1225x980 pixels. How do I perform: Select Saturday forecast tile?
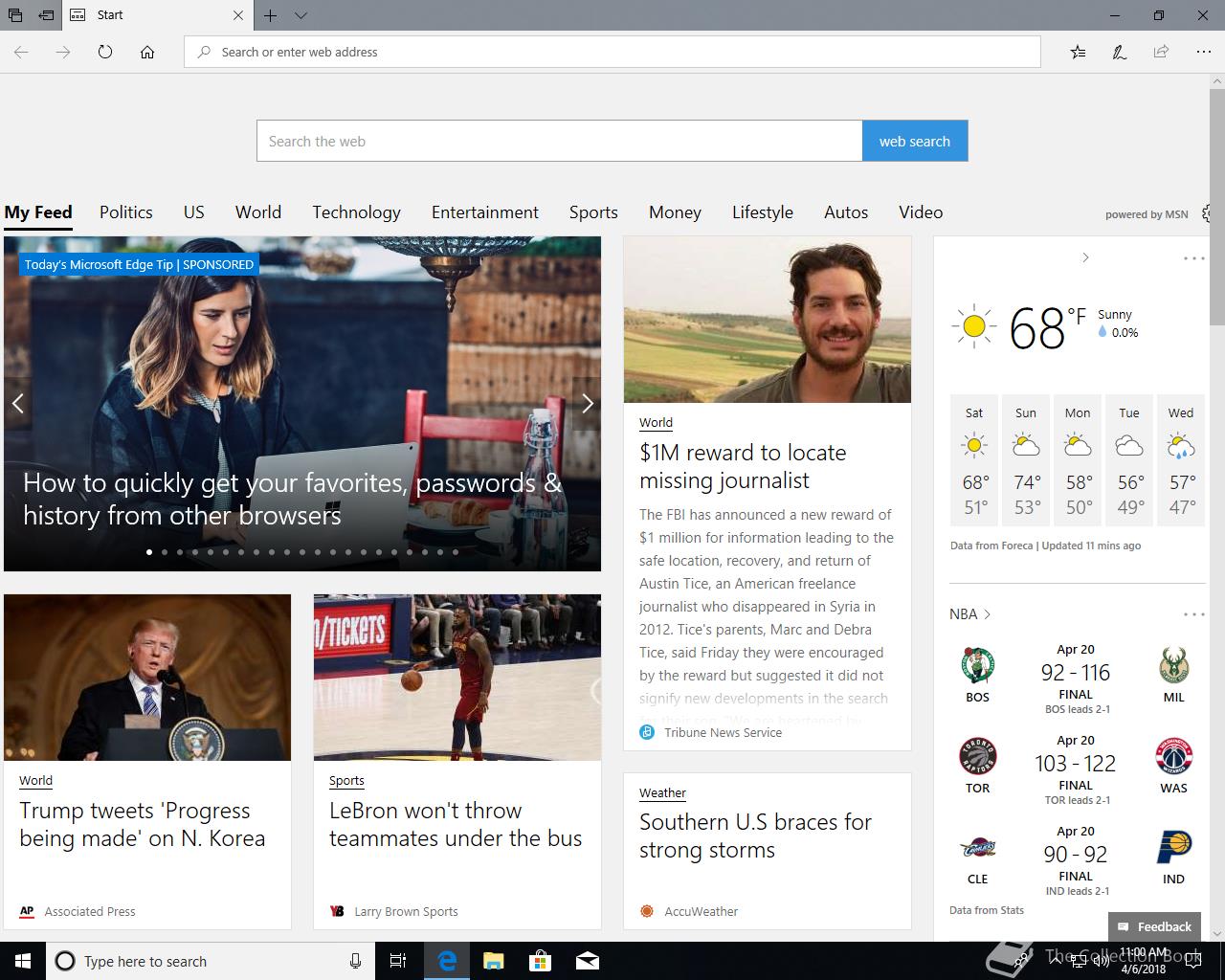974,460
